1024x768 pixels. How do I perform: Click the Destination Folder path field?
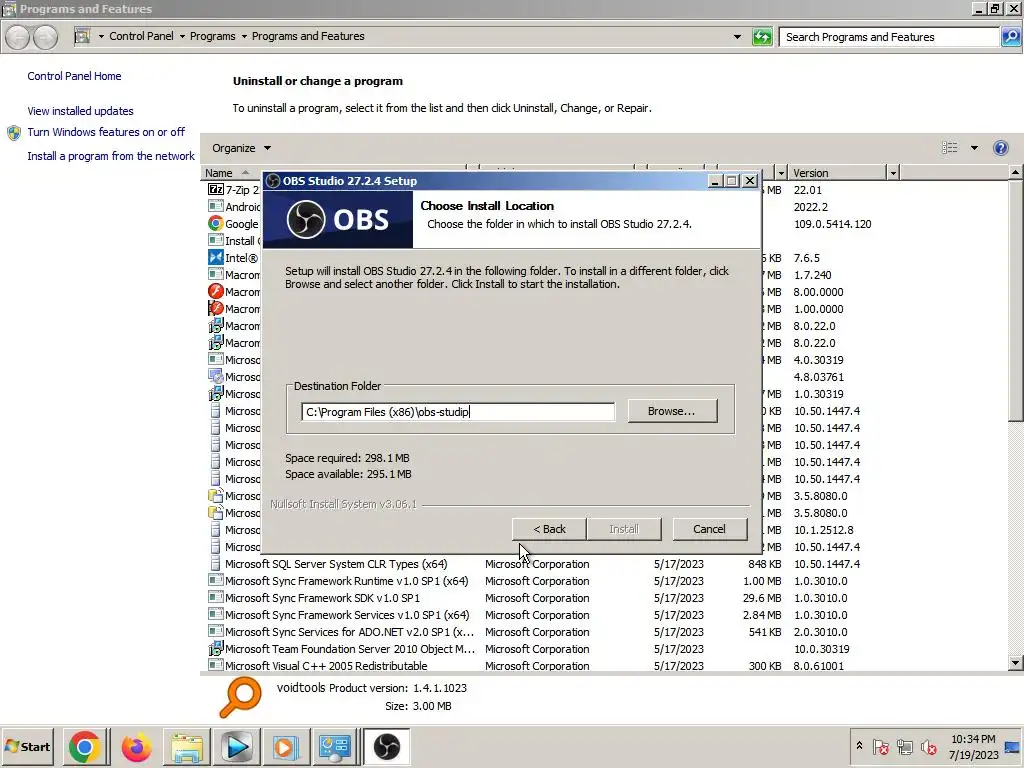click(457, 412)
